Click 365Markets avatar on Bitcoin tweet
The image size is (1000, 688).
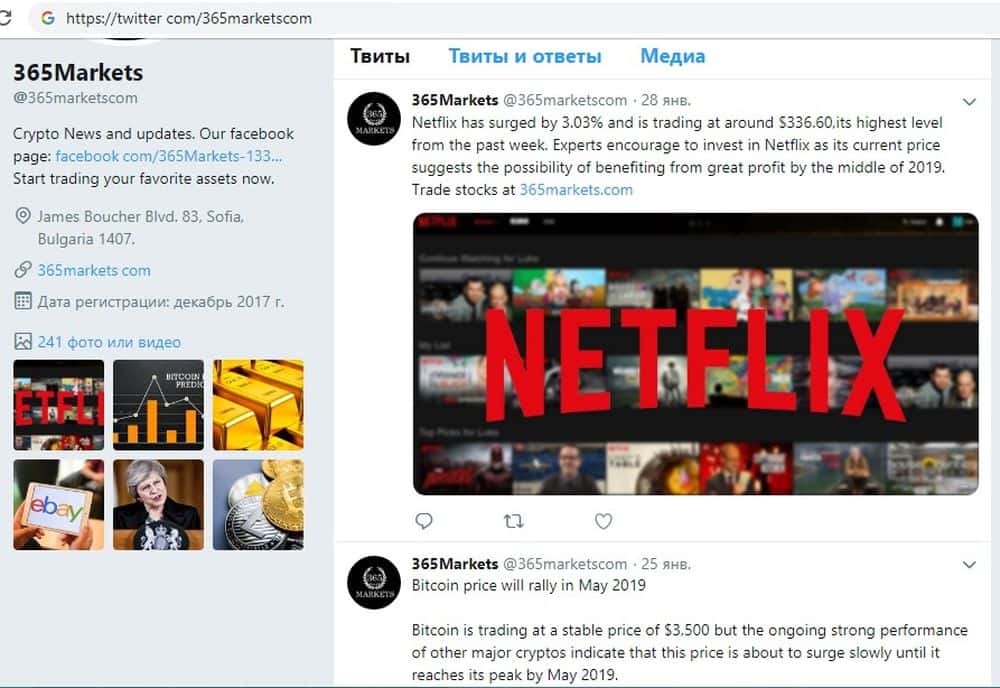tap(374, 582)
